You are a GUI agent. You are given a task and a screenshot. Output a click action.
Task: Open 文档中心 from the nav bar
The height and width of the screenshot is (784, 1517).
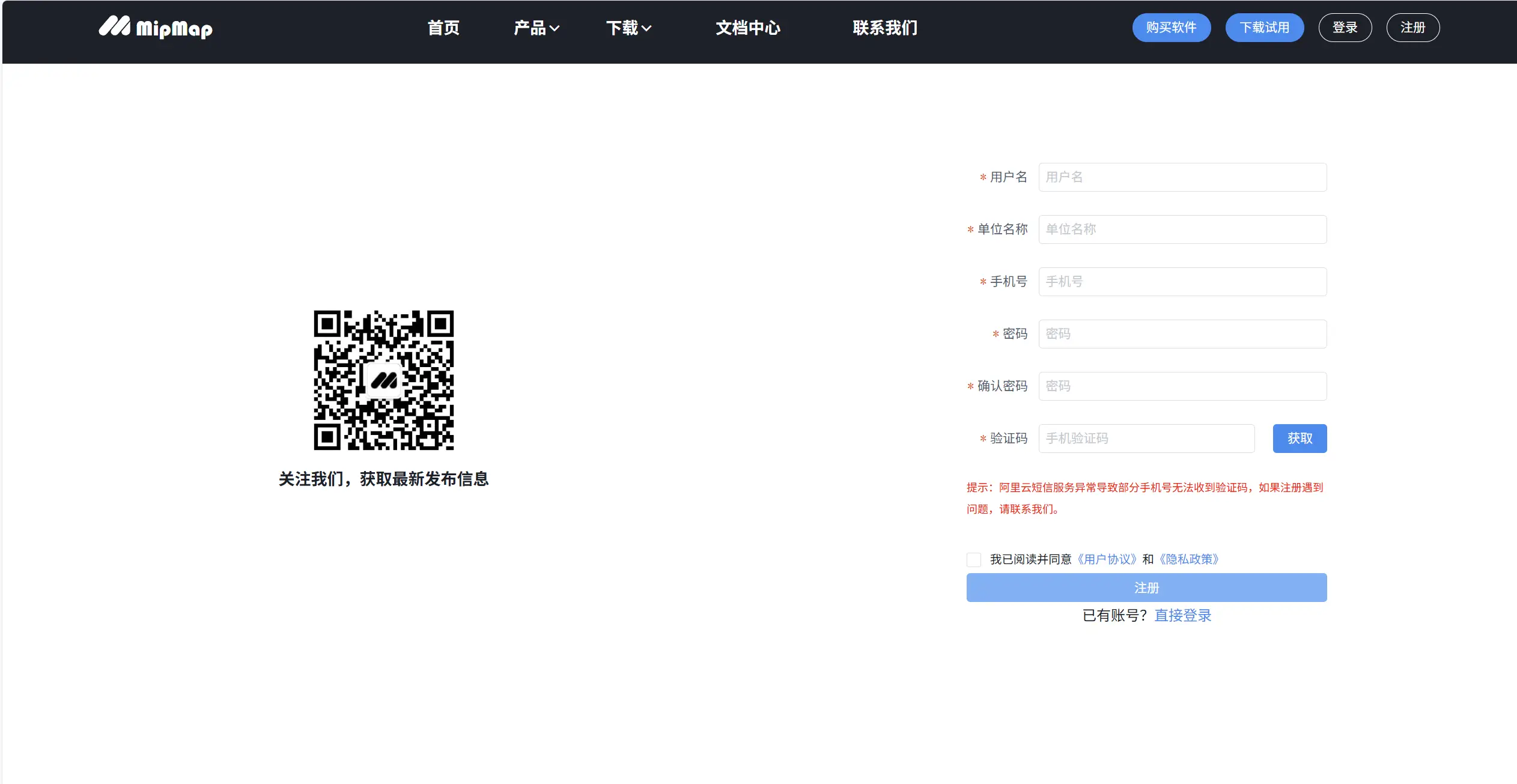point(747,28)
